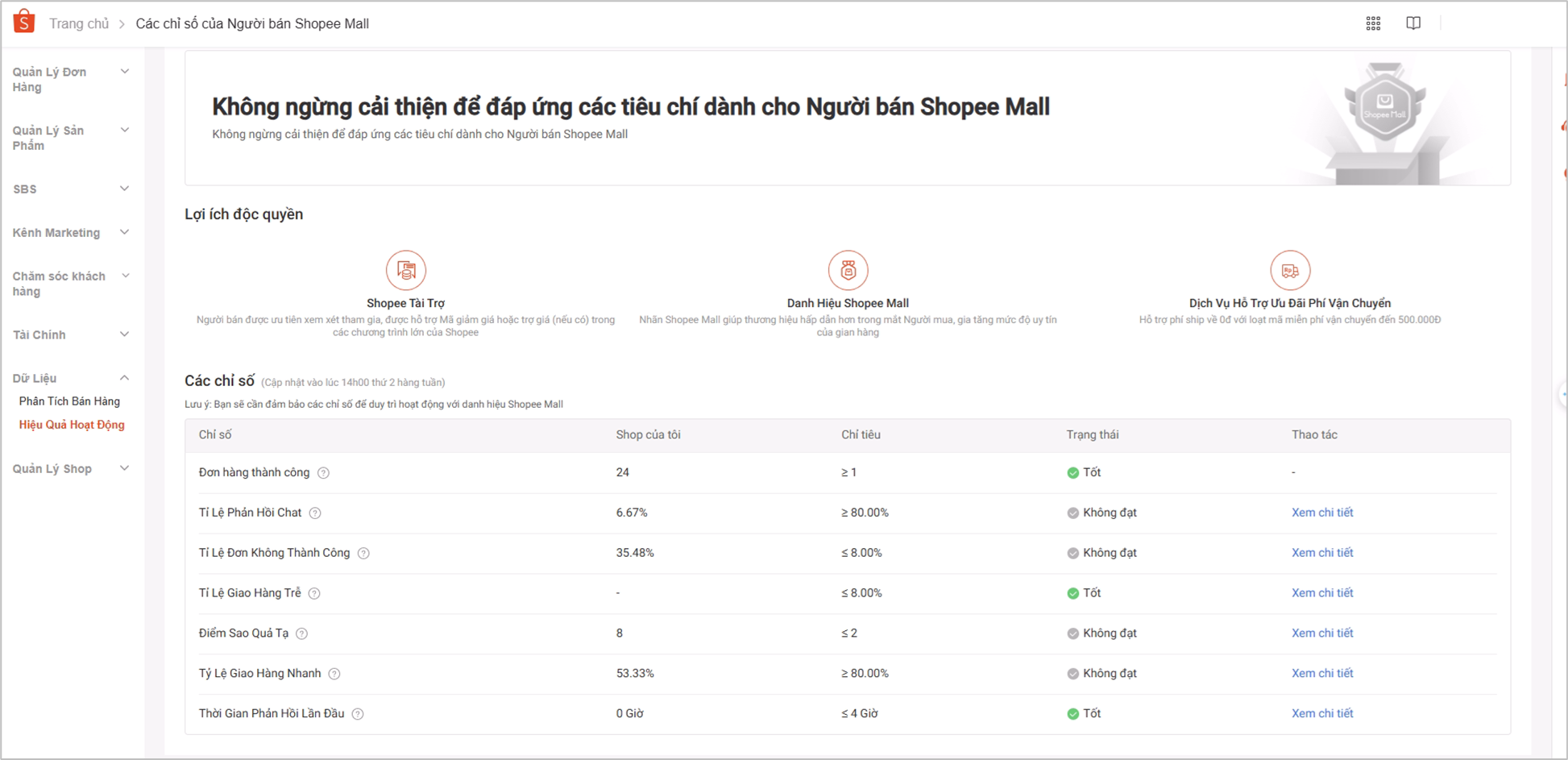View details for Thời Gian Phản Hồi Lần Đầu

tap(1321, 714)
